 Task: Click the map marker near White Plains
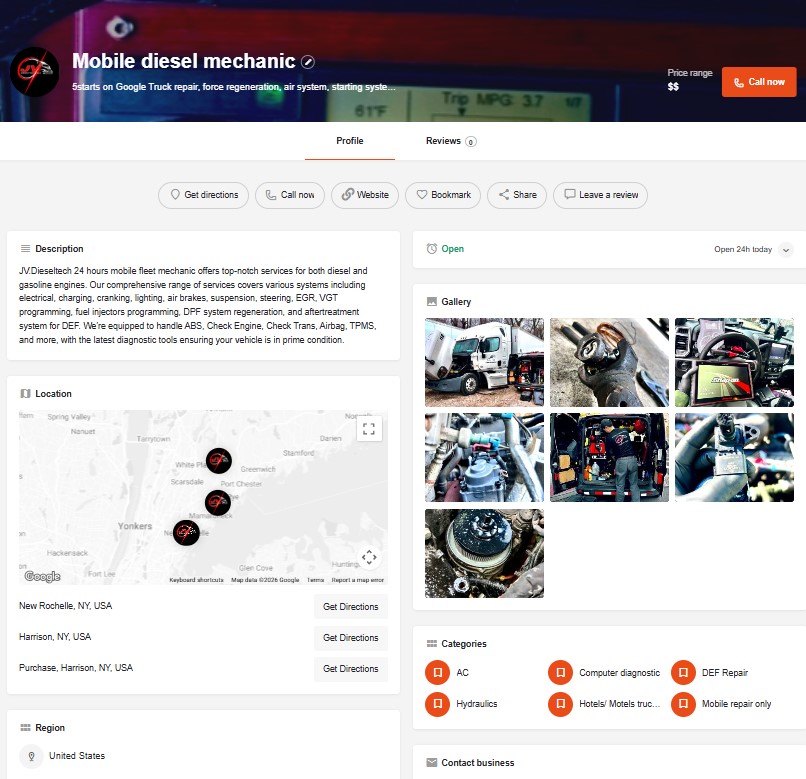(x=218, y=460)
